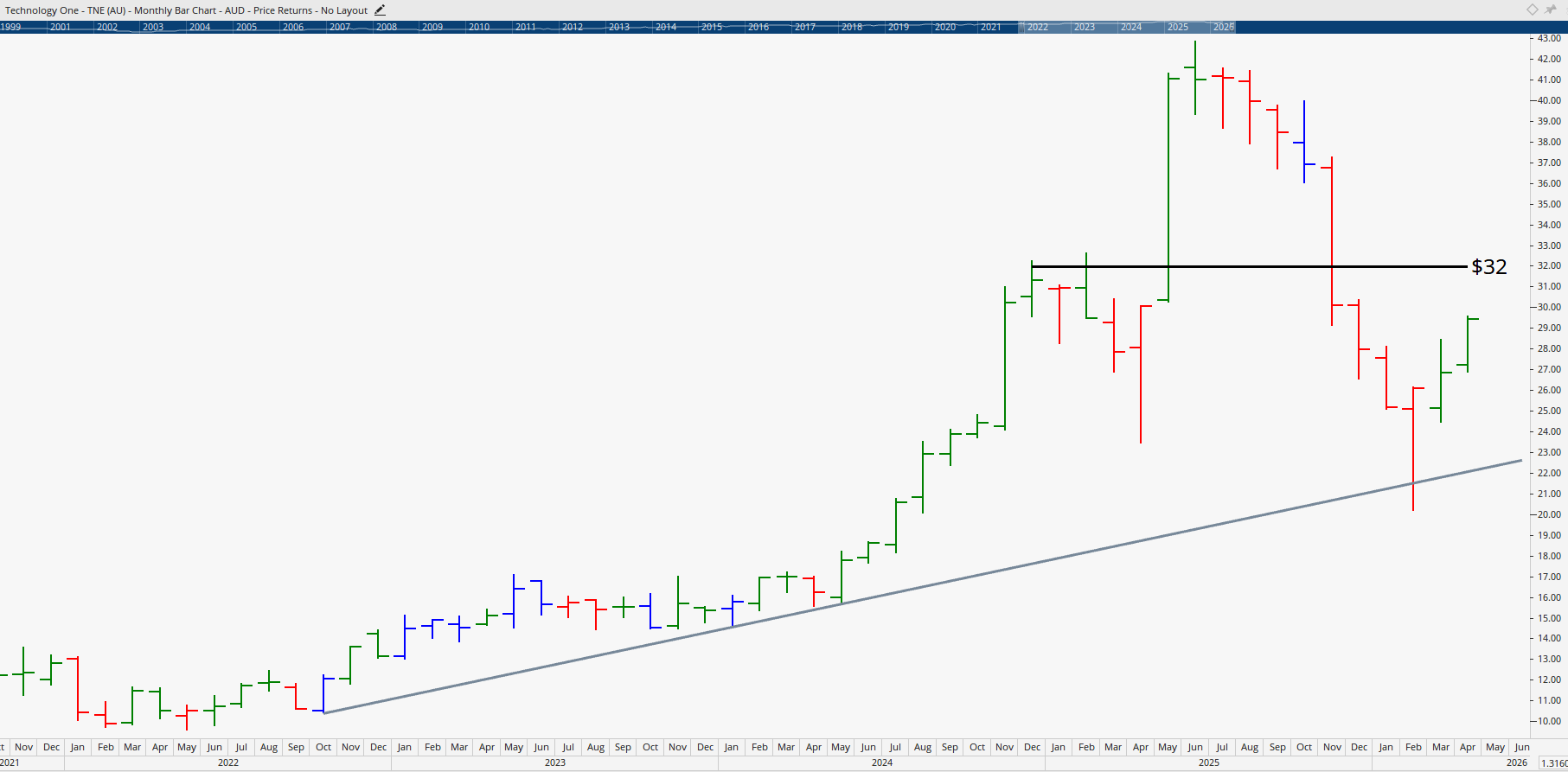Viewport: 1568px width, 772px height.
Task: Click the Jul 2023 month label
Action: coord(568,747)
